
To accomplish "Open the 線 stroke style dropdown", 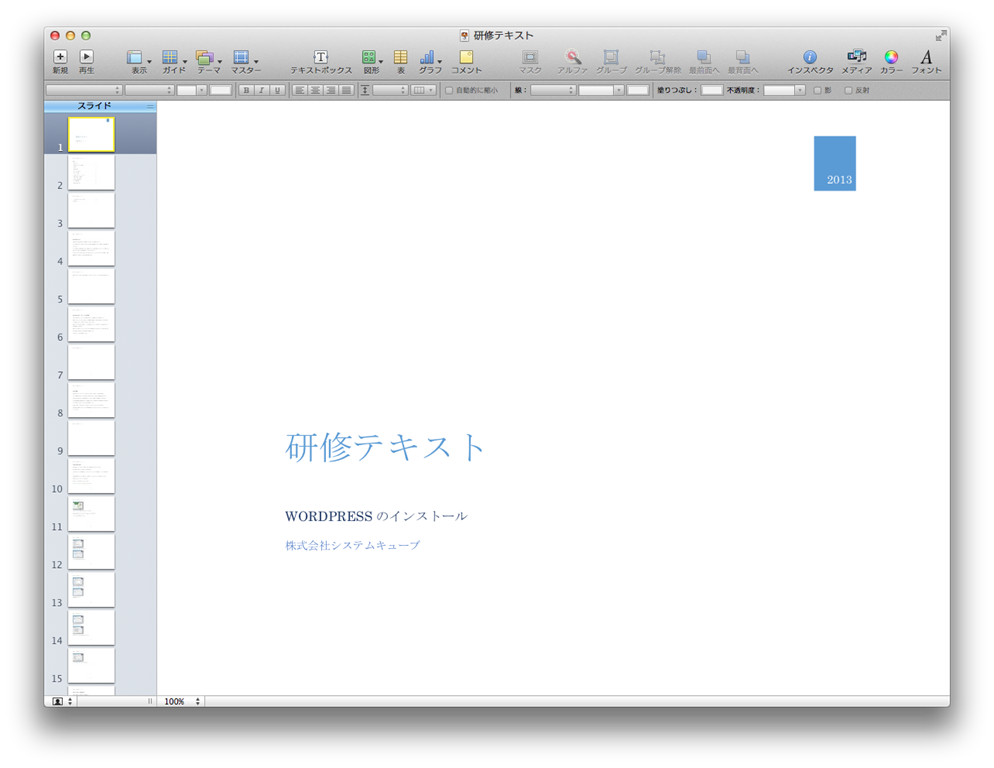I will 553,90.
